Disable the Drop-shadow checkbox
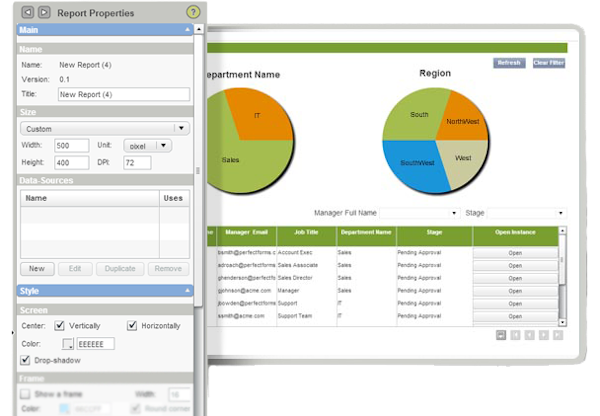Screen dimensions: 600x416 25,360
